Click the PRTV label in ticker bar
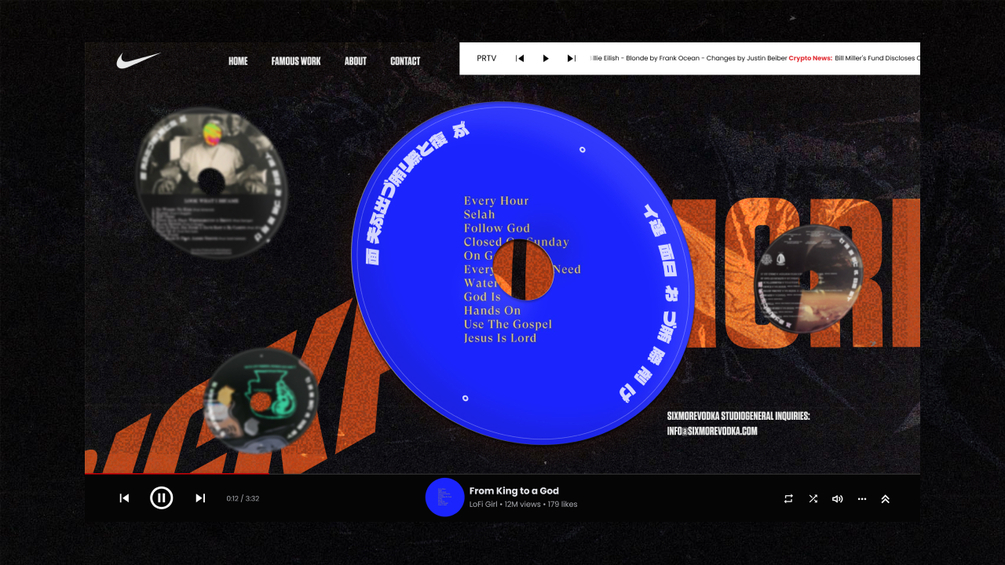Viewport: 1005px width, 565px height. coord(486,58)
